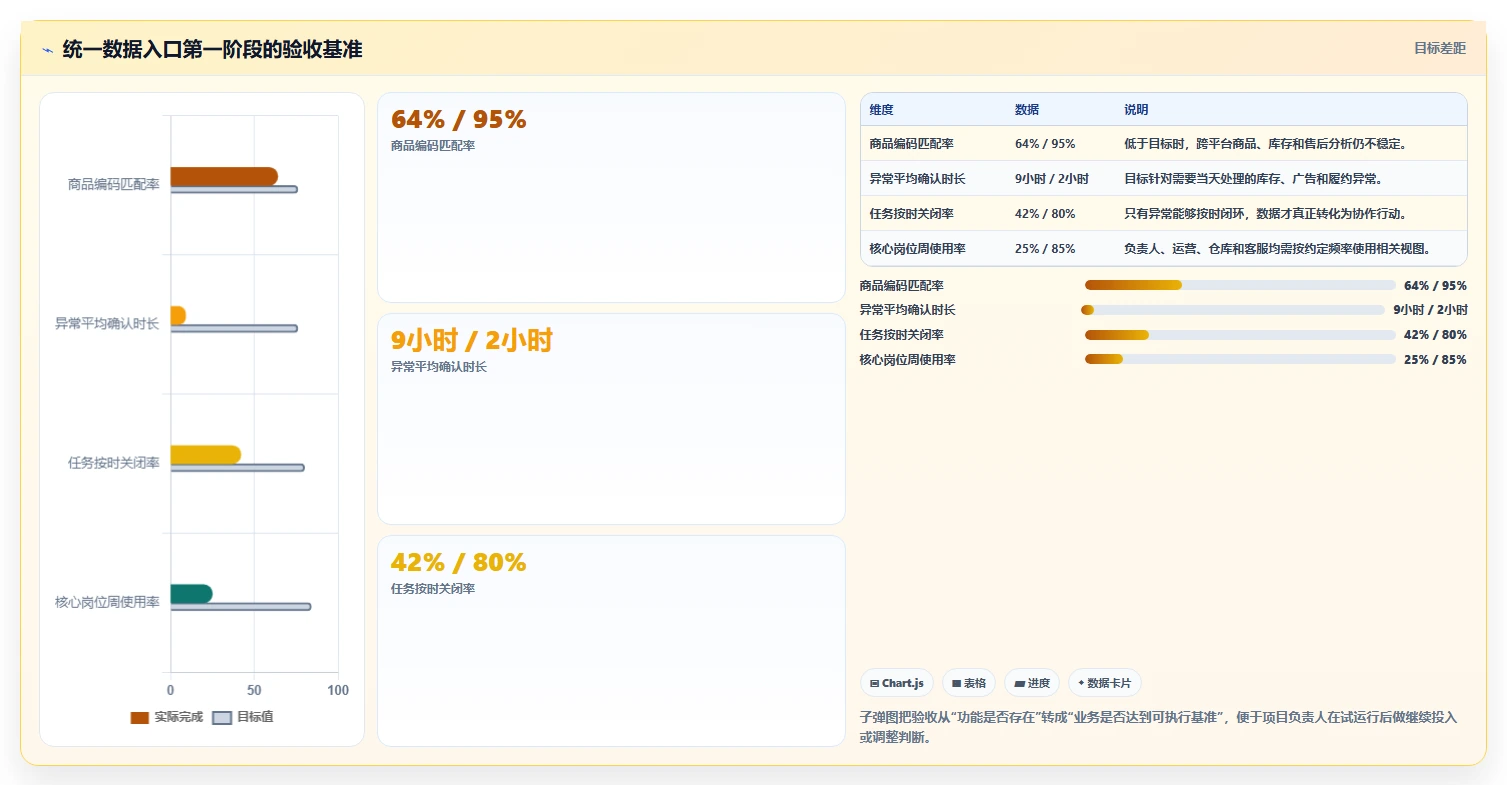Click the small icon beside the page title

(x=48, y=50)
